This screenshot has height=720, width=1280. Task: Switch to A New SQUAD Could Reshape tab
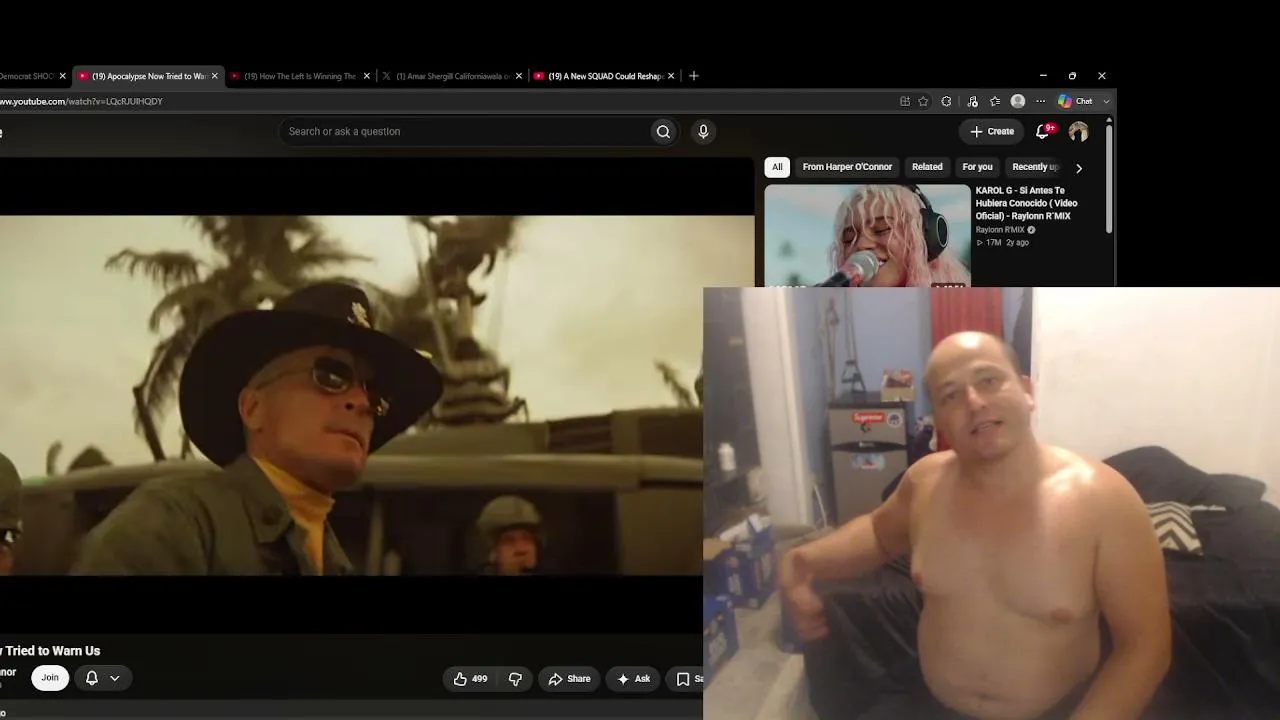pos(605,76)
